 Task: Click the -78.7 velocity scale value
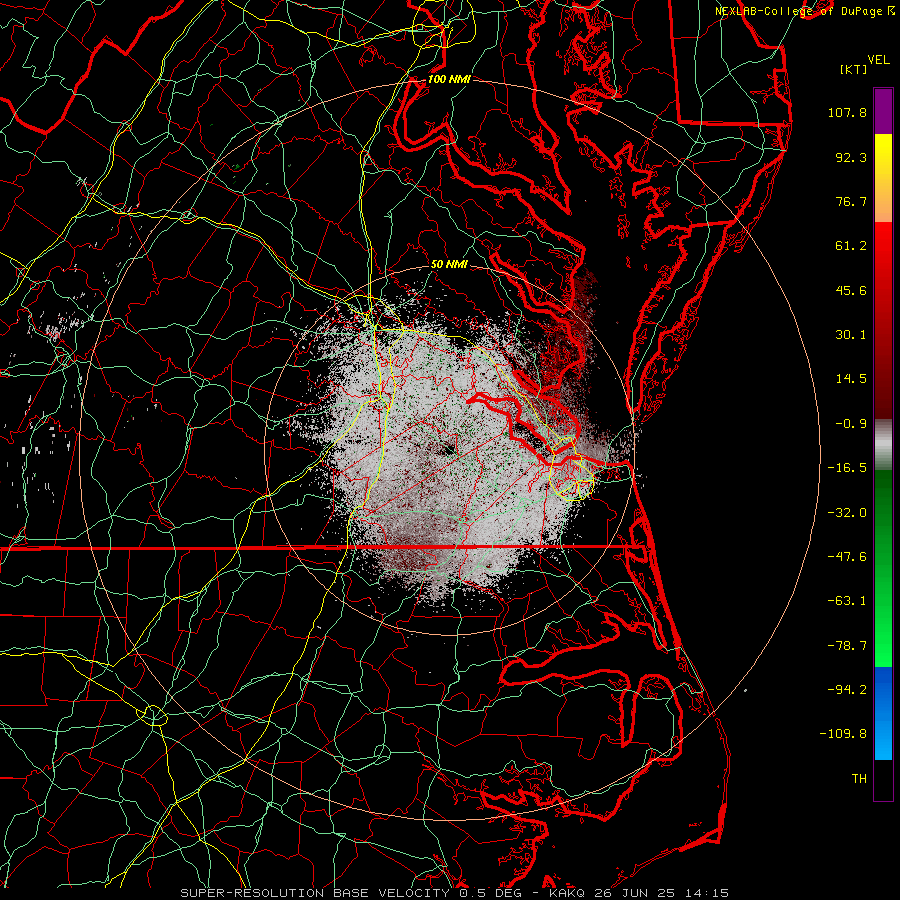click(847, 646)
